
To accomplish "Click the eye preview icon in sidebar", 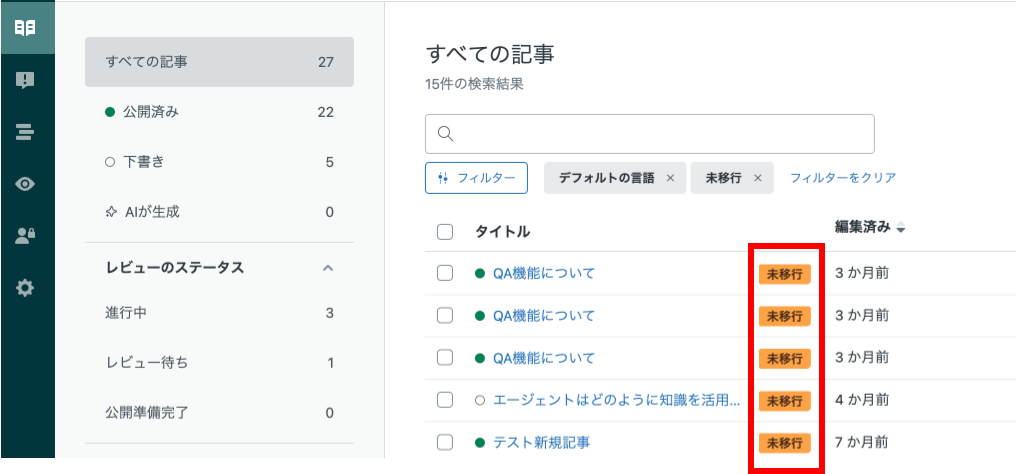I will tap(25, 185).
